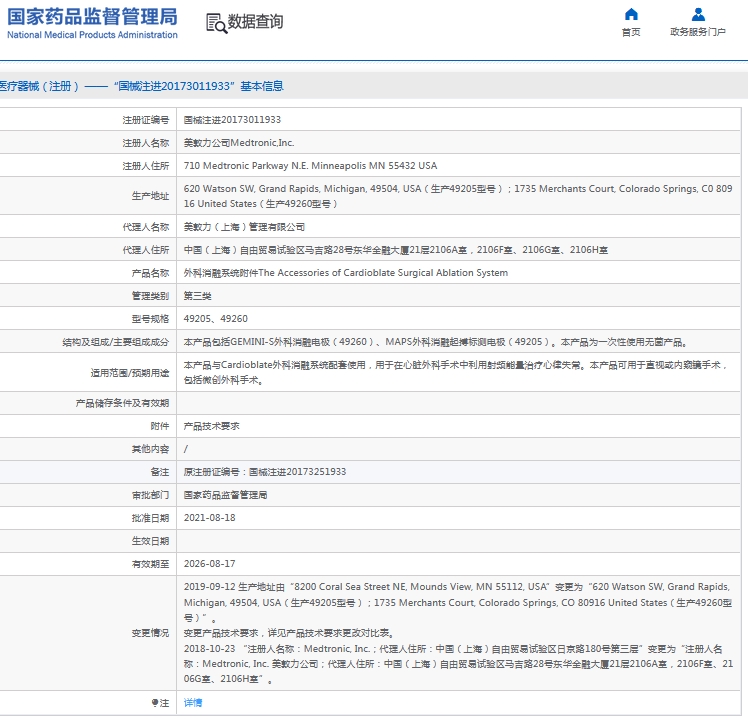Open the 政务服务门户 person icon
This screenshot has height=719, width=748.
point(698,14)
